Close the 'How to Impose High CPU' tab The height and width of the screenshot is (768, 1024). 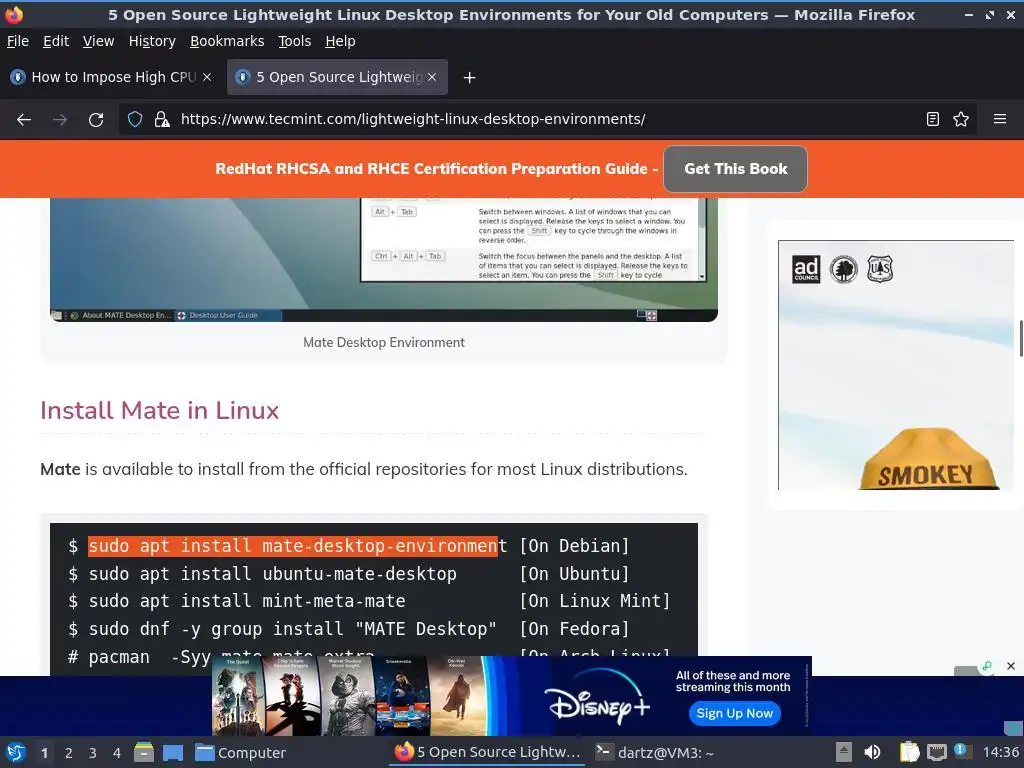click(x=207, y=77)
